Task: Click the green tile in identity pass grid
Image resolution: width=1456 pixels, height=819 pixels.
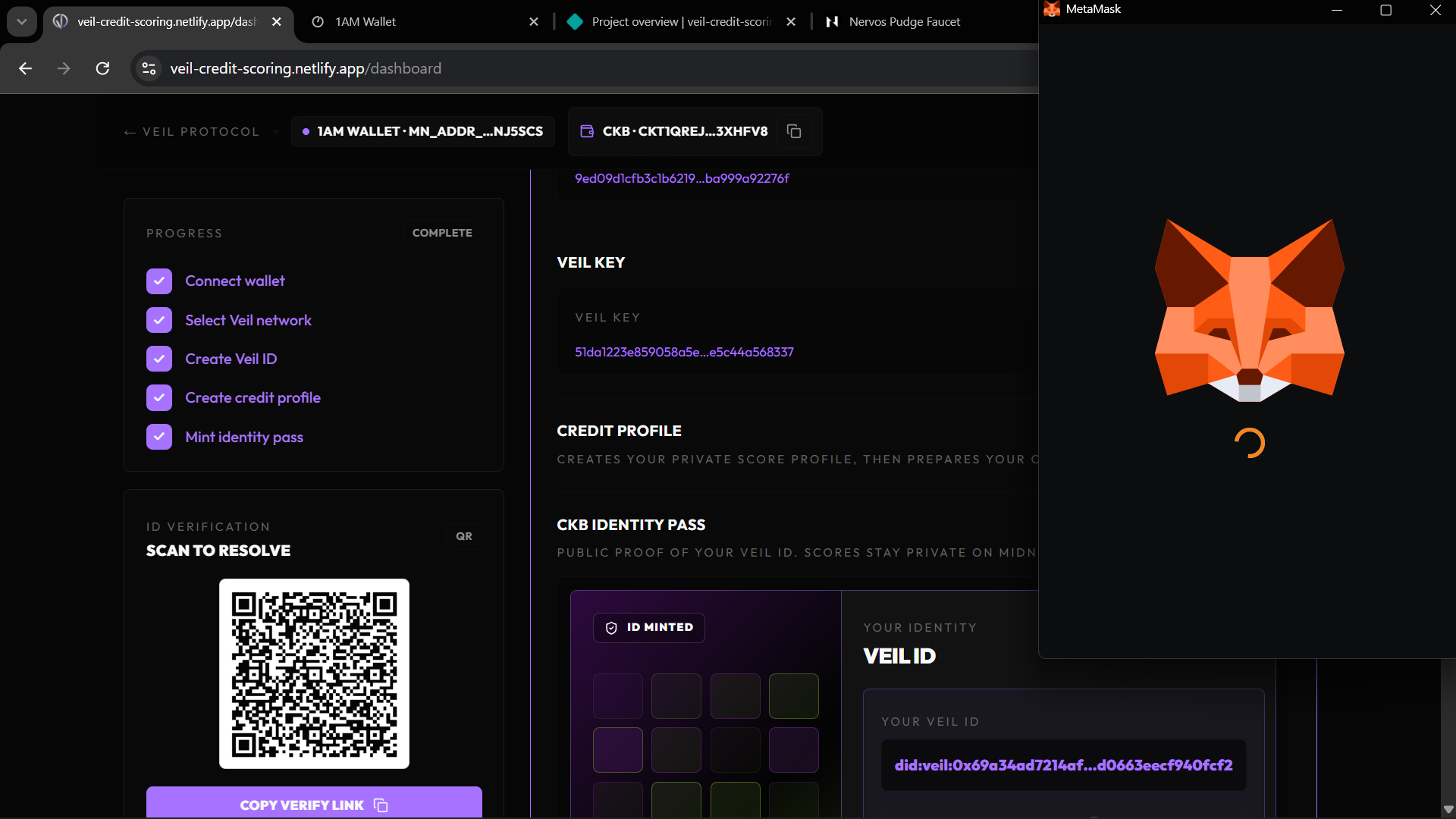Action: tap(794, 696)
